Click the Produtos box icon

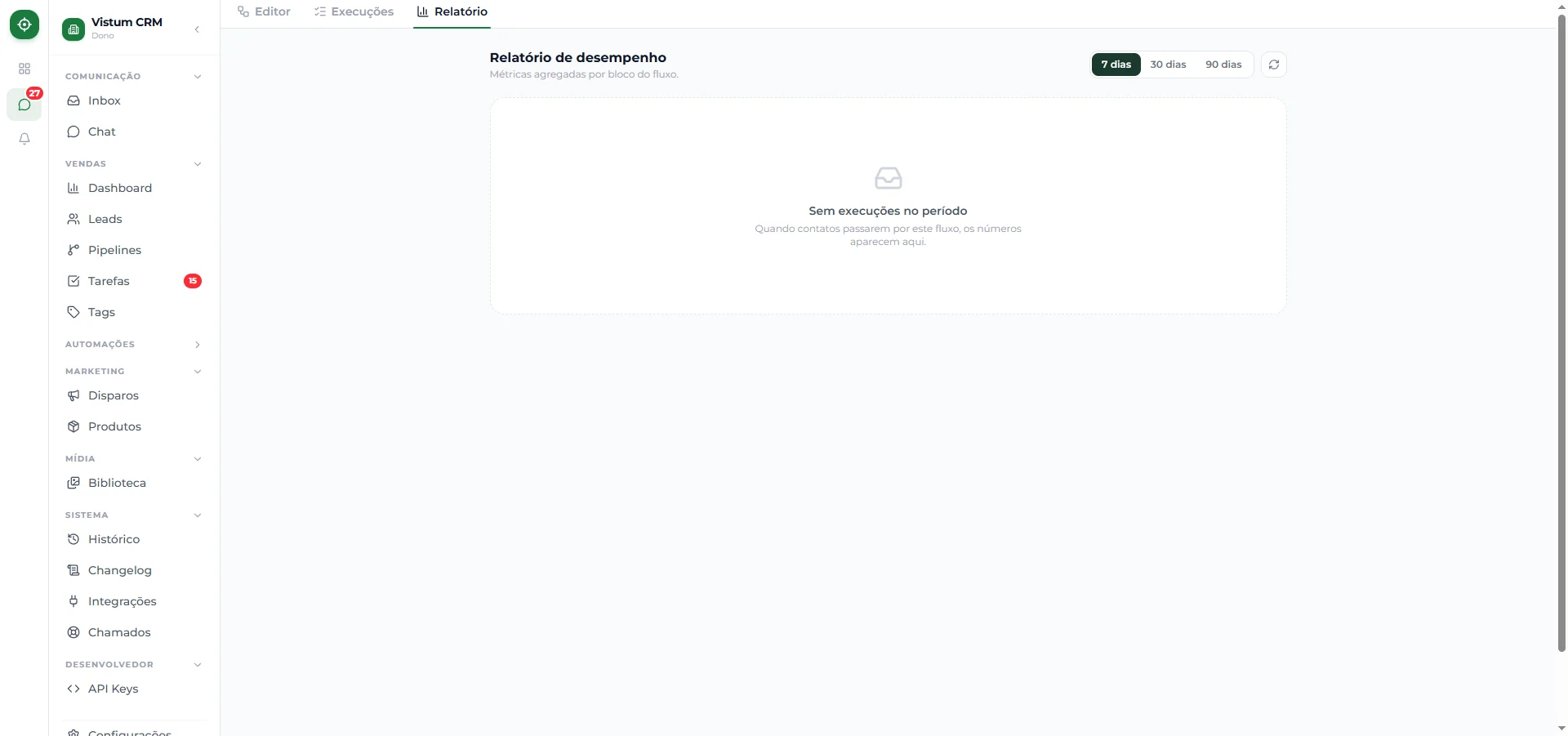pos(73,426)
